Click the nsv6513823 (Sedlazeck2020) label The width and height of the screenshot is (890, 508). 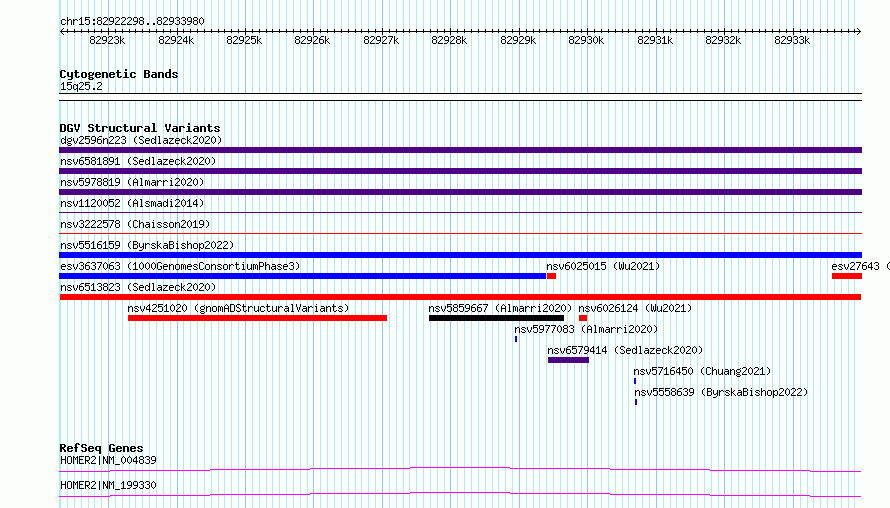coord(138,287)
